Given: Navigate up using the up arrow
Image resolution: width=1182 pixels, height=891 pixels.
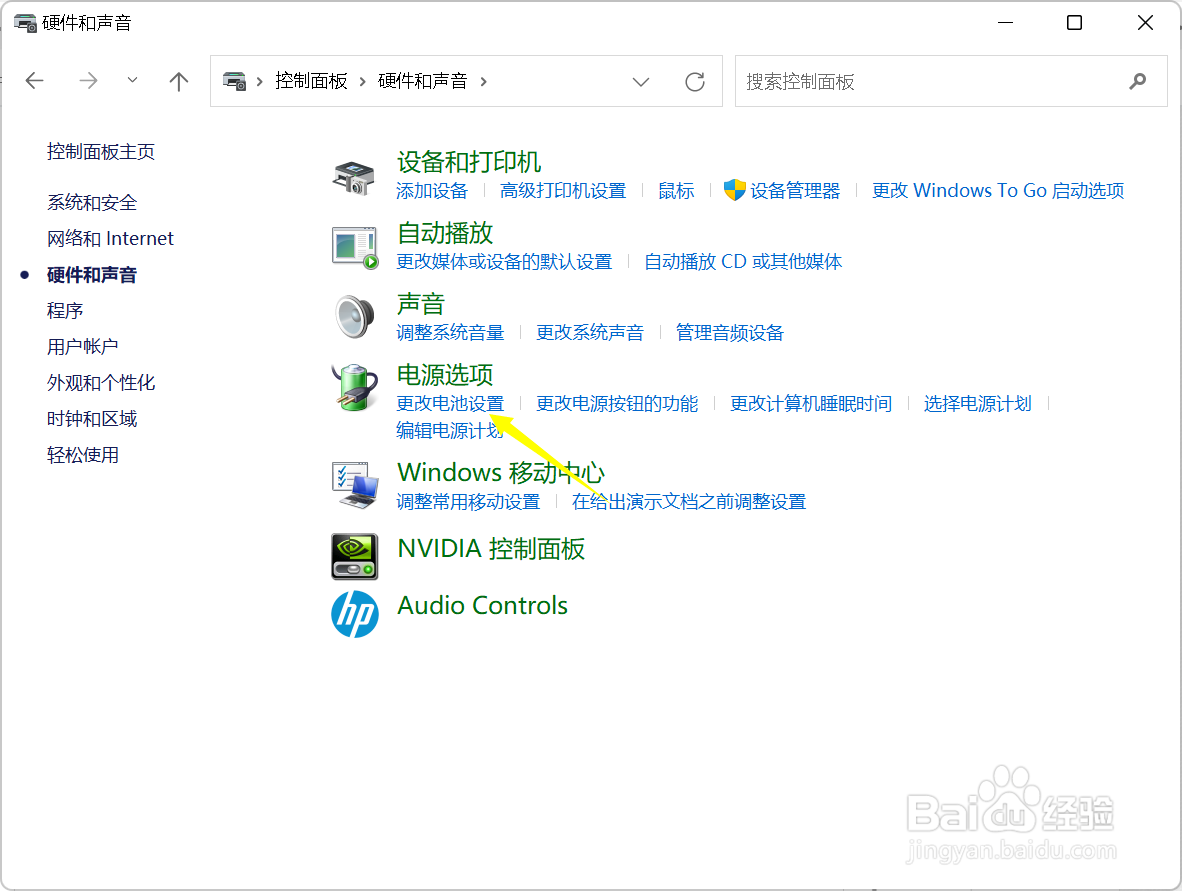Looking at the screenshot, I should 178,81.
